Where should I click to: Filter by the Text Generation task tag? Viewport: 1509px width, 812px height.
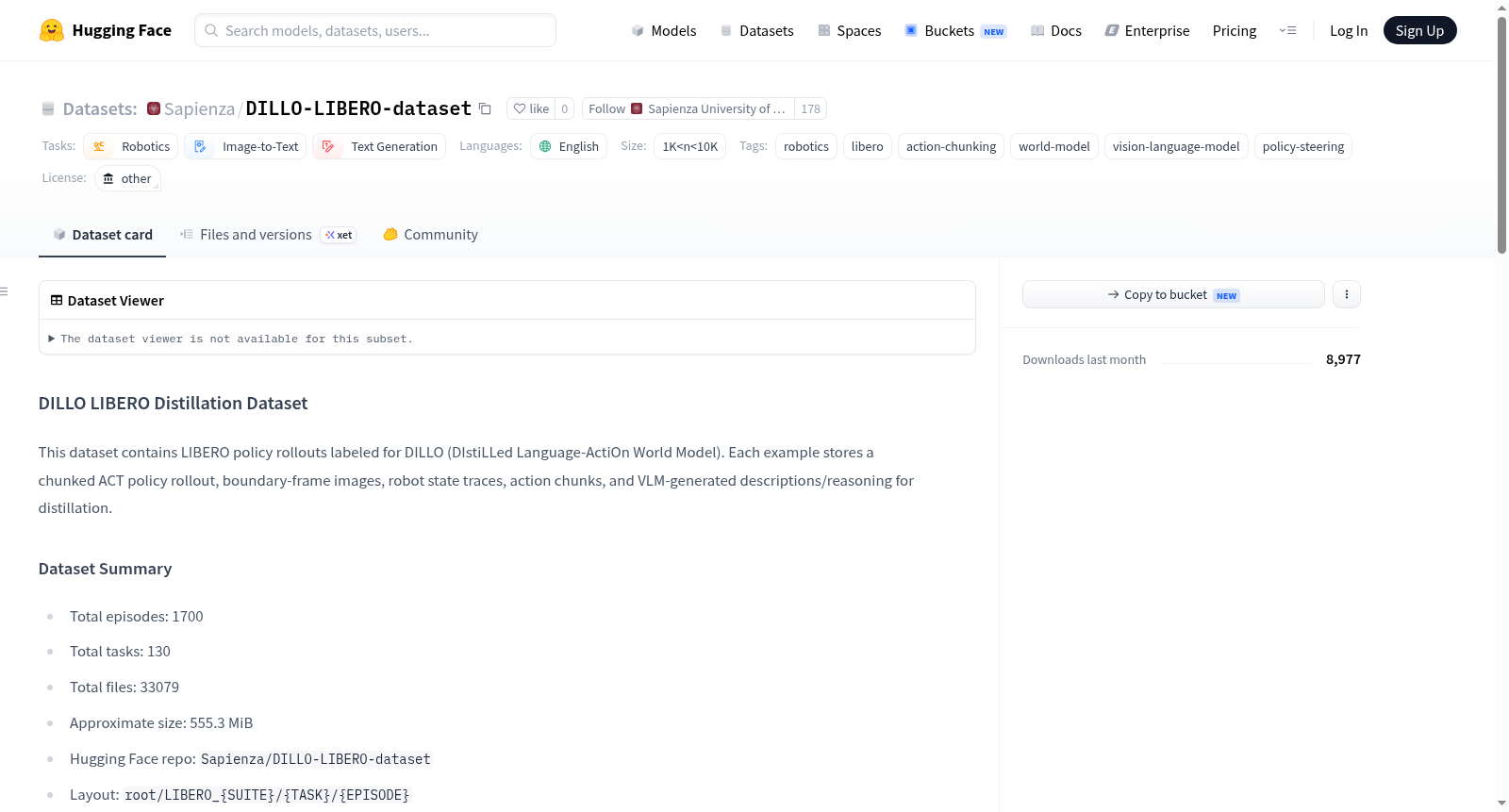click(379, 146)
